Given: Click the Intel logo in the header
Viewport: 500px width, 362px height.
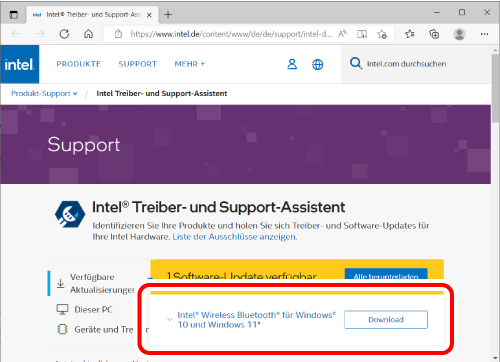Looking at the screenshot, I should click(x=20, y=64).
